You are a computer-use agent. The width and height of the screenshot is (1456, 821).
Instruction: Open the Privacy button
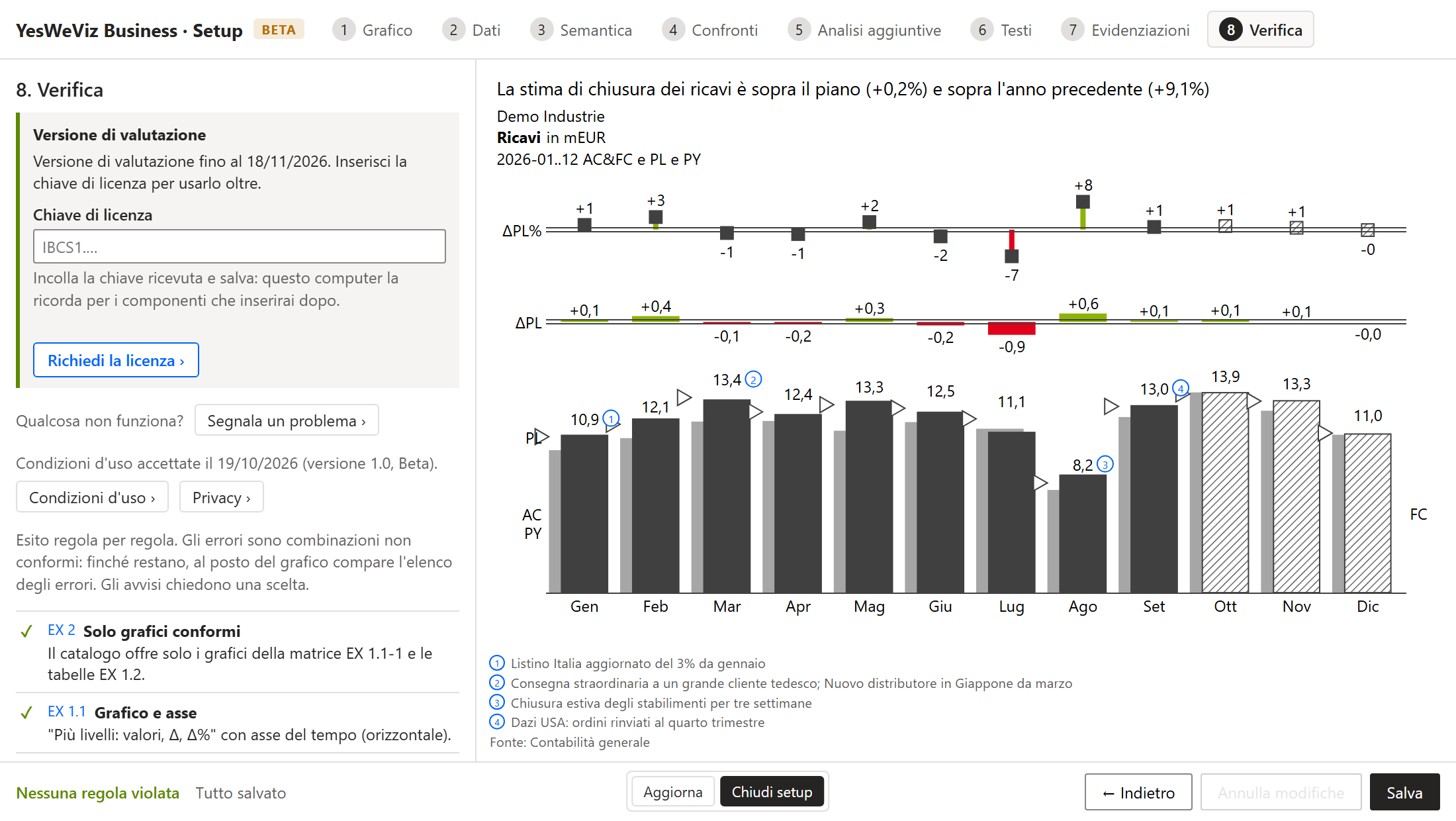click(222, 497)
